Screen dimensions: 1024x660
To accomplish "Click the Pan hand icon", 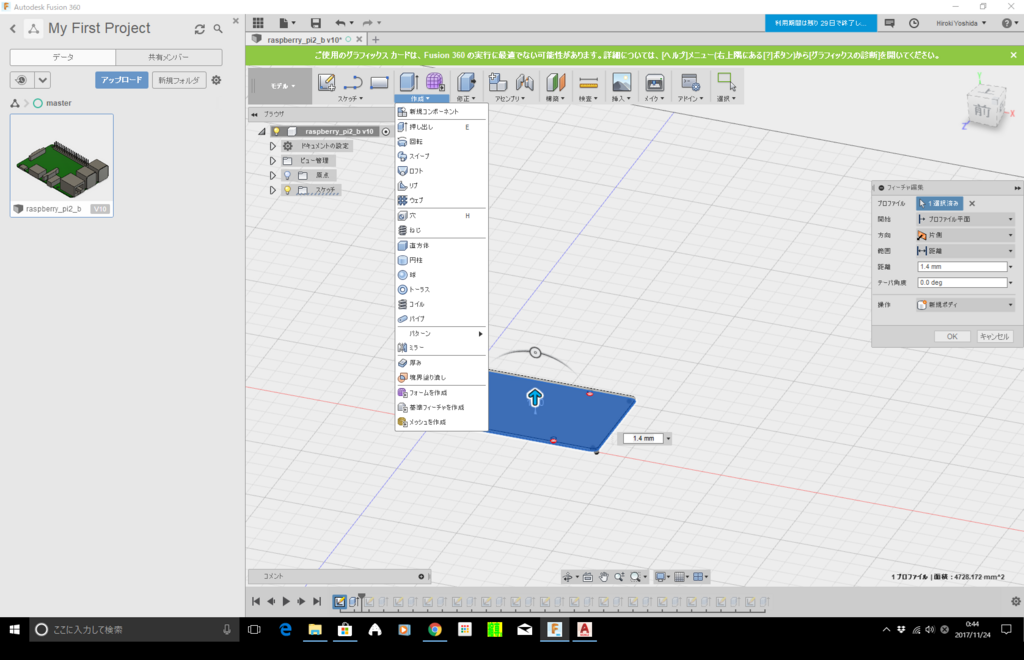I will 603,576.
